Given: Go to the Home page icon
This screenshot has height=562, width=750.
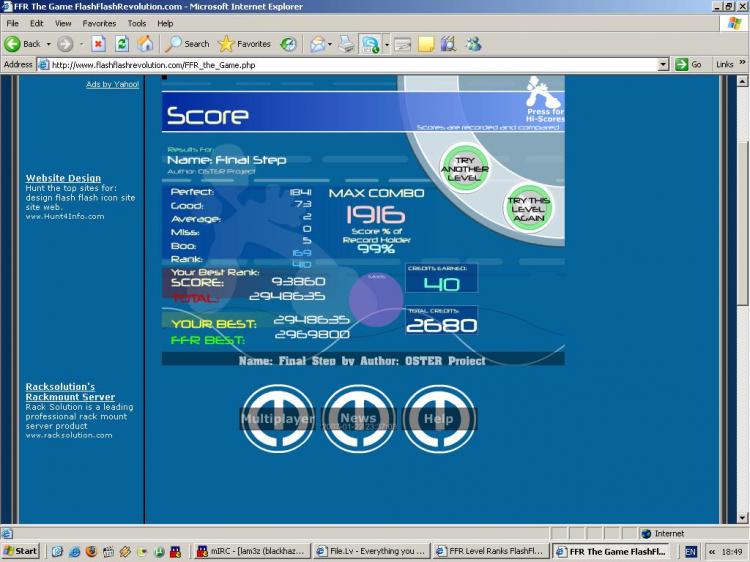Looking at the screenshot, I should pyautogui.click(x=145, y=44).
